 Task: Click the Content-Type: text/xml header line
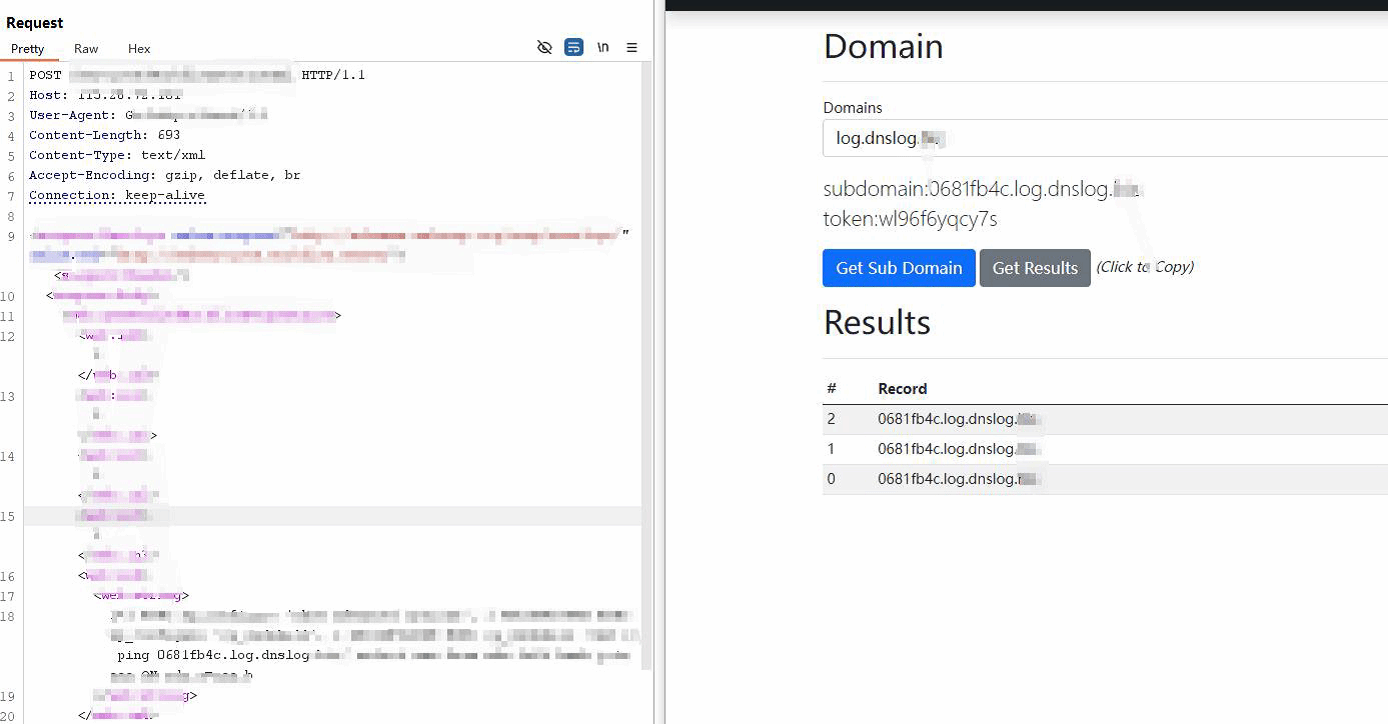(117, 155)
